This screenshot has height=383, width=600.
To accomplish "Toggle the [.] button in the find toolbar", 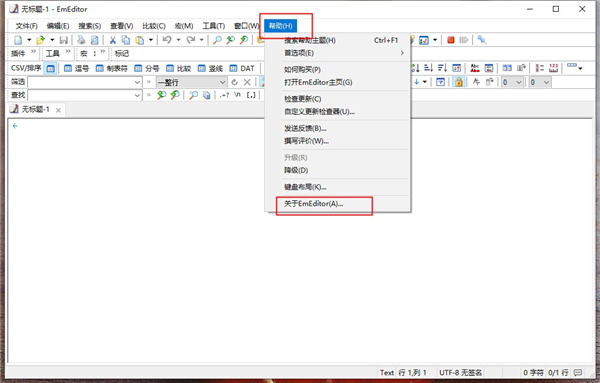I will tap(251, 95).
